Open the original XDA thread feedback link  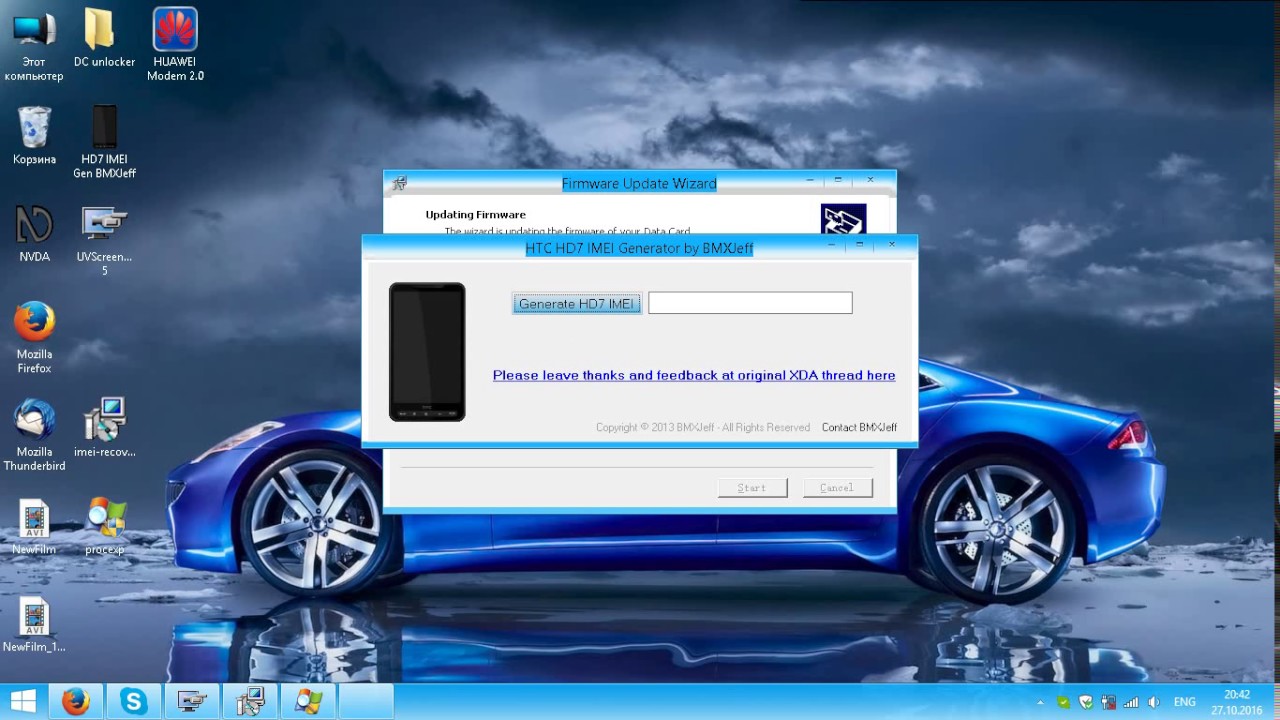pyautogui.click(x=694, y=375)
